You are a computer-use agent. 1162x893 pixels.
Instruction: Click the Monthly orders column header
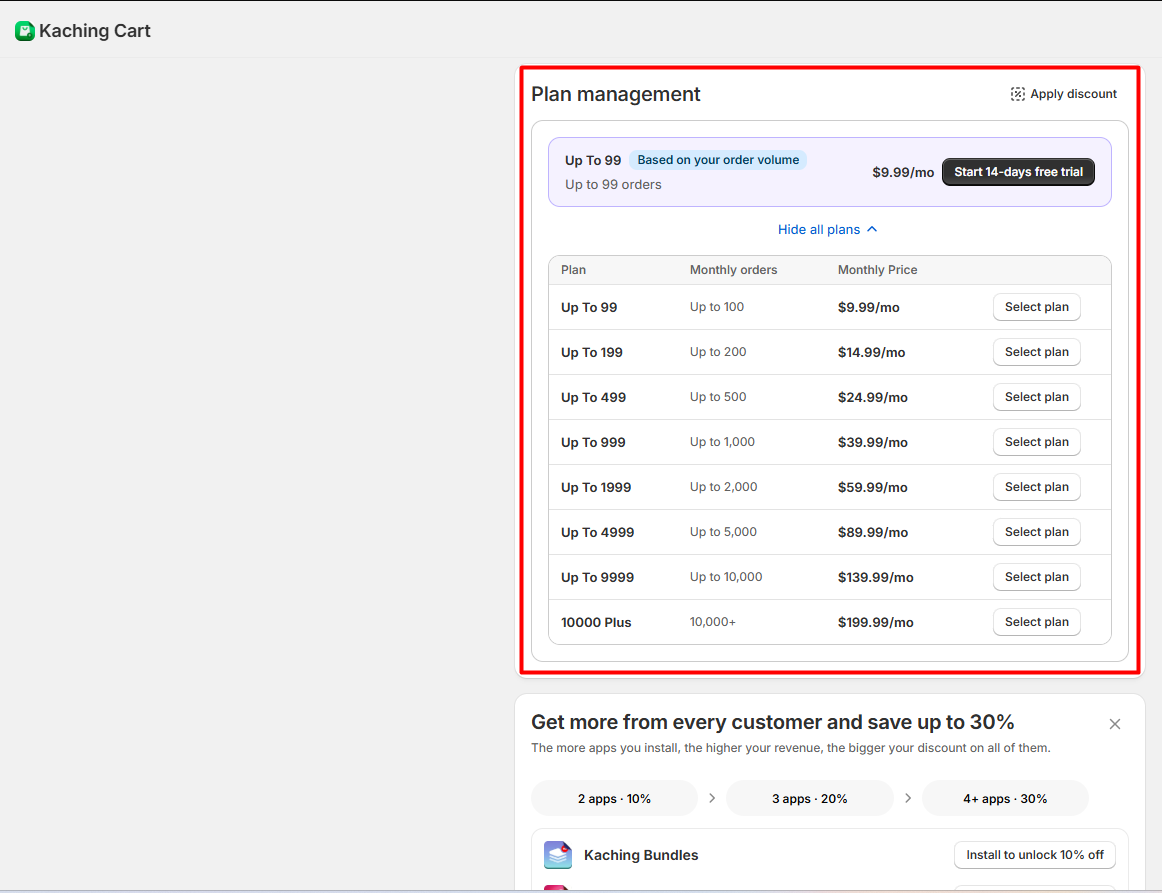pyautogui.click(x=734, y=270)
